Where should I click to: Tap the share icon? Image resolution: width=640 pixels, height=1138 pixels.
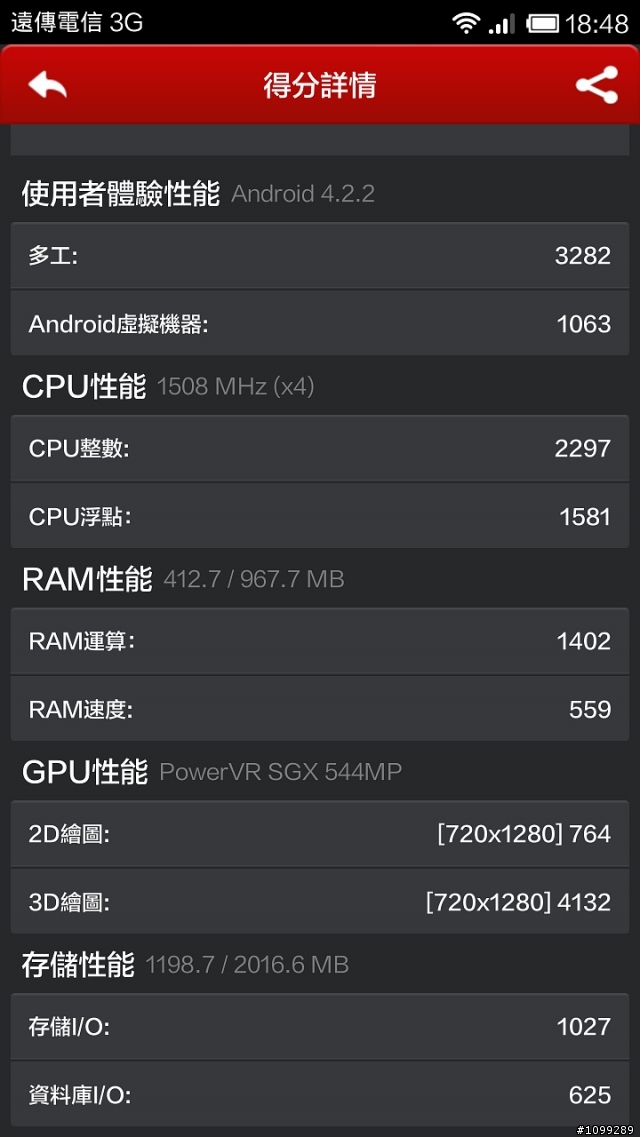tap(597, 85)
